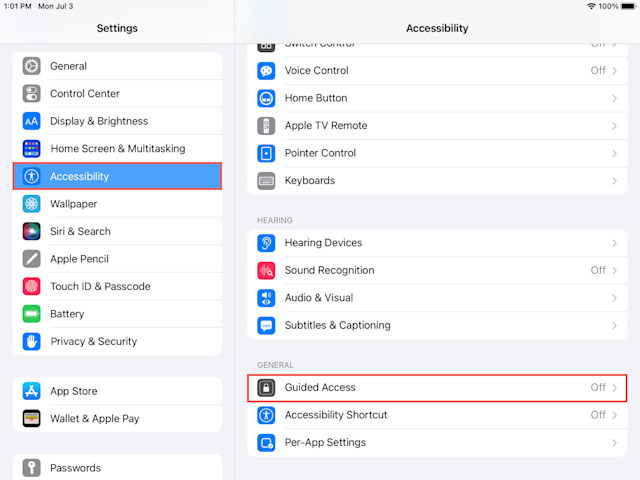Tap the Privacy & Security hand icon
Viewport: 640px width, 480px height.
click(x=31, y=342)
